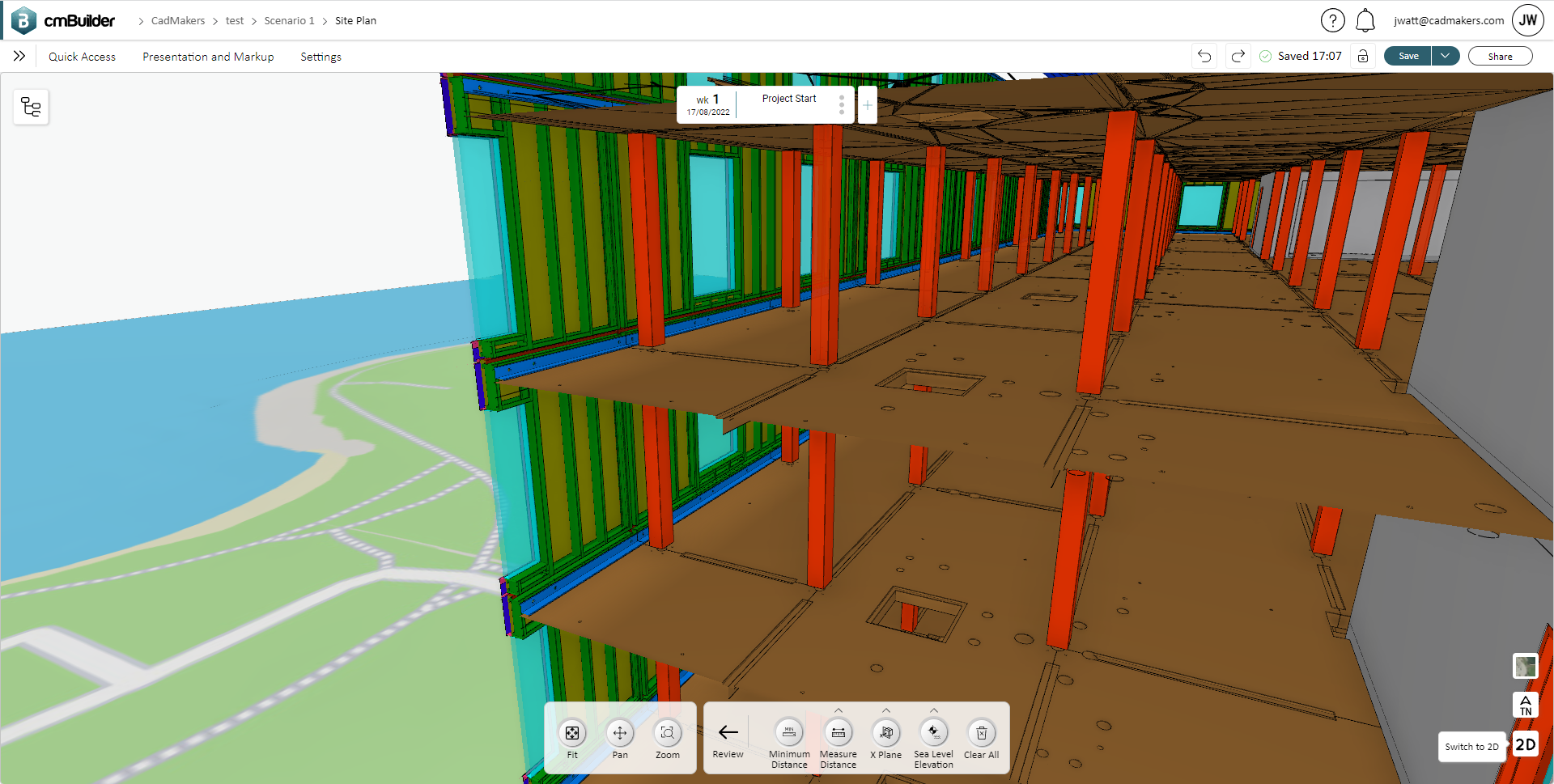
Task: Expand options above Sea Level Elevation
Action: click(934, 710)
